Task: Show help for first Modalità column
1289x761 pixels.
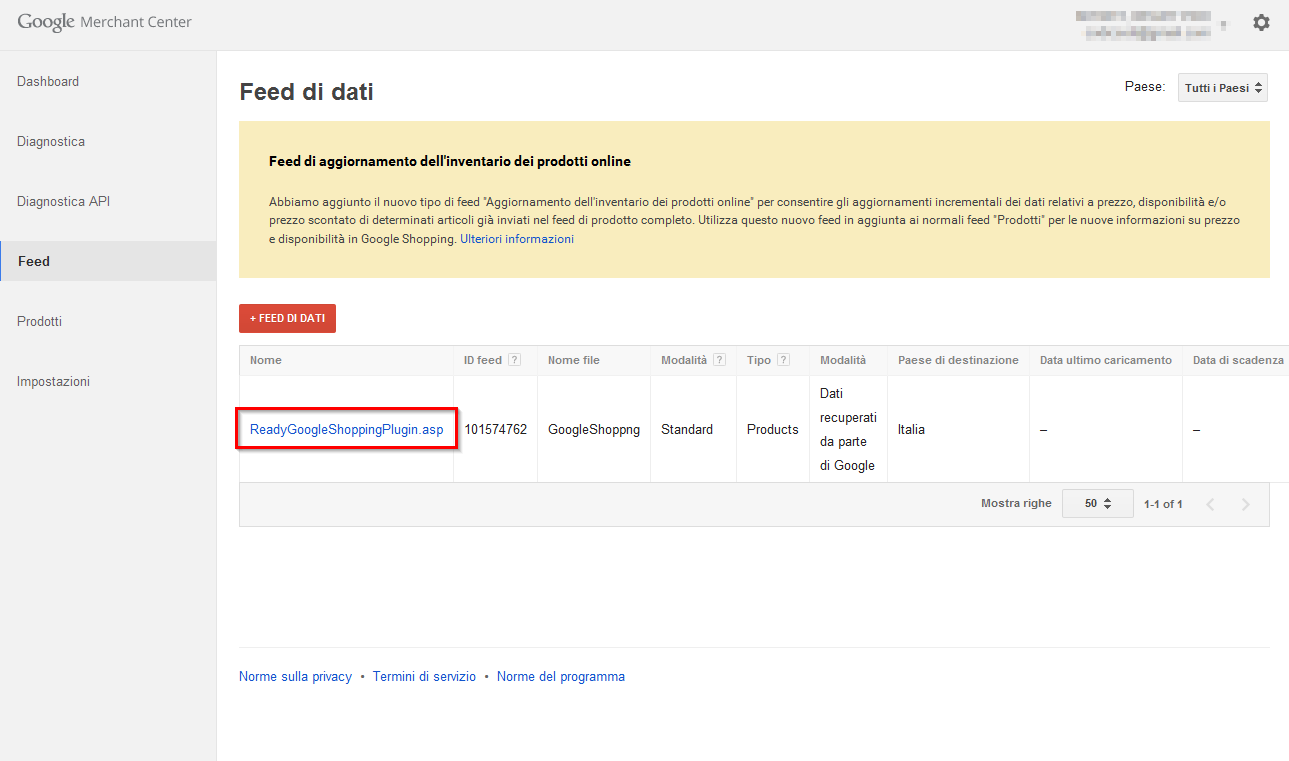Action: [x=719, y=360]
